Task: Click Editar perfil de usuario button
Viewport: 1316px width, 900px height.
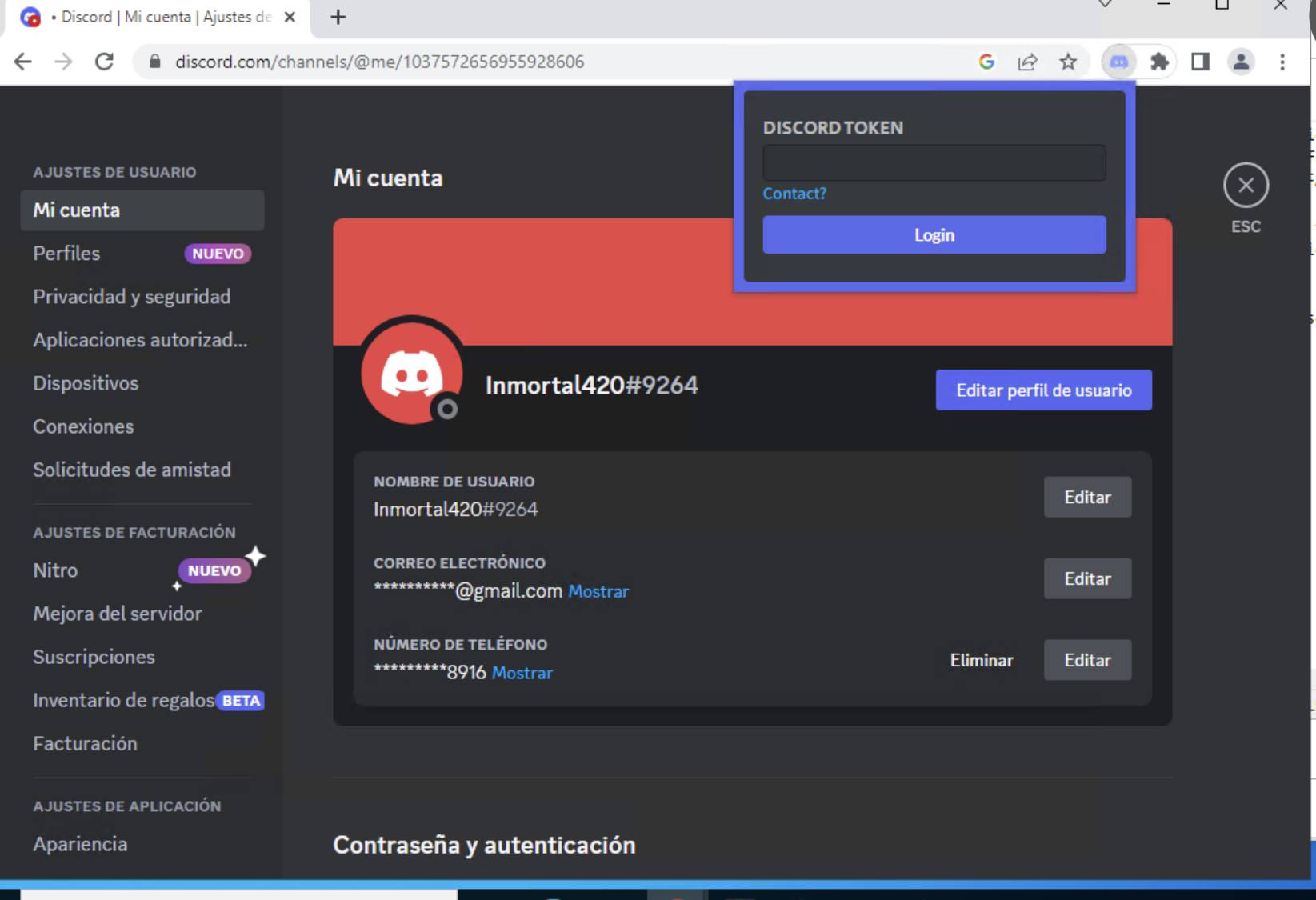Action: 1043,390
